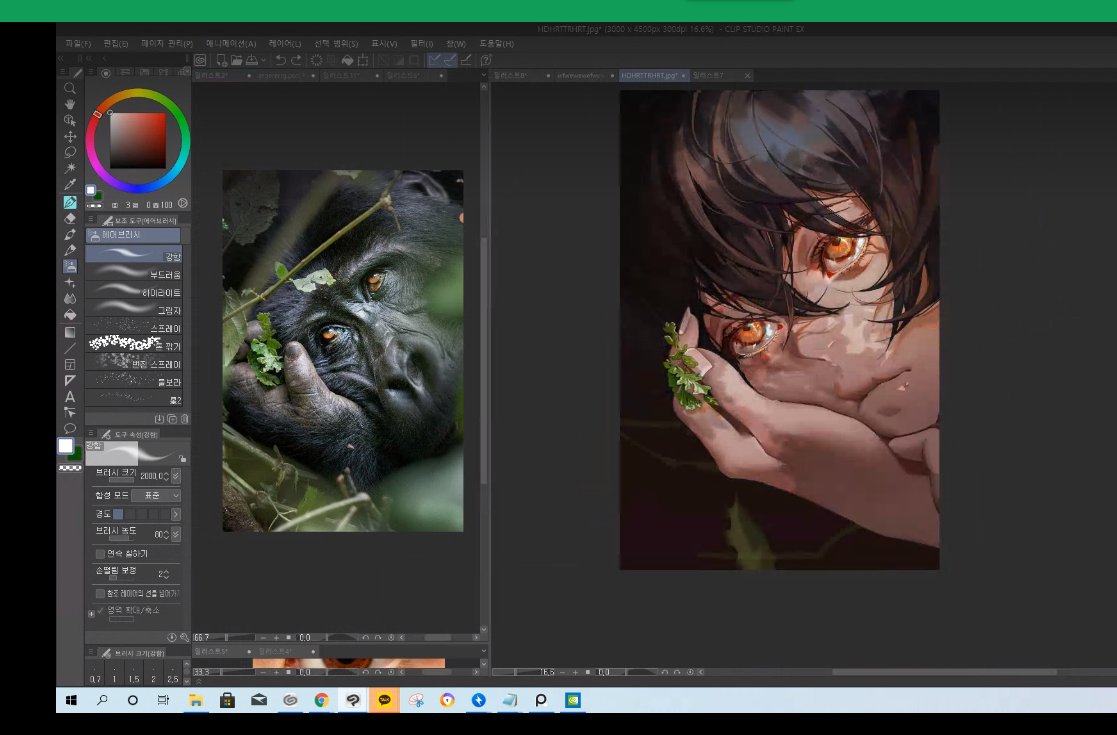Choose brush size preset 1.5
The width and height of the screenshot is (1117, 735).
click(x=133, y=674)
